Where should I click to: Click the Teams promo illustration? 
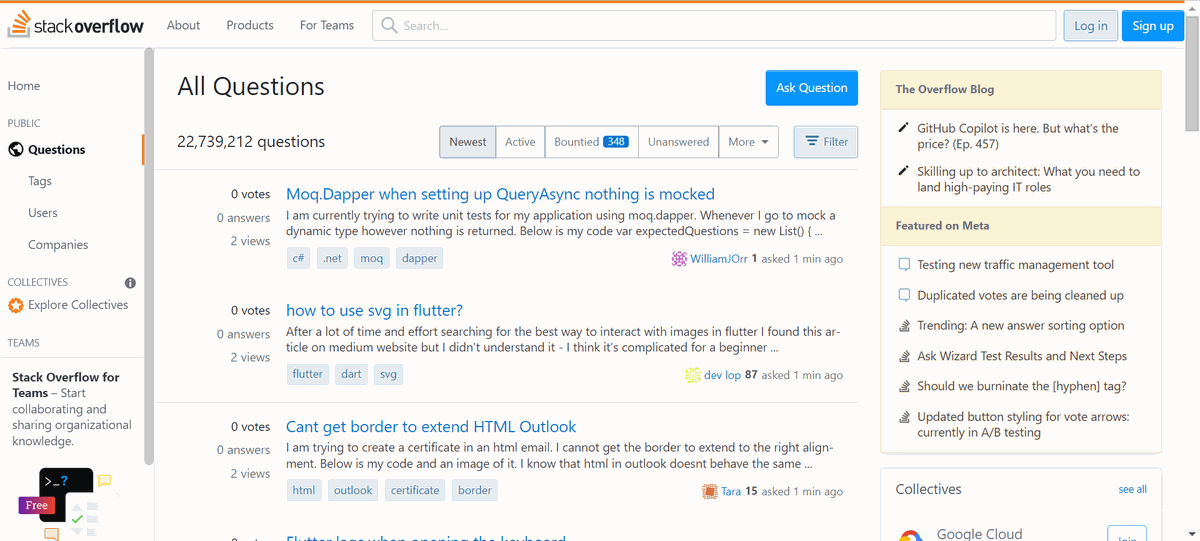(x=66, y=503)
